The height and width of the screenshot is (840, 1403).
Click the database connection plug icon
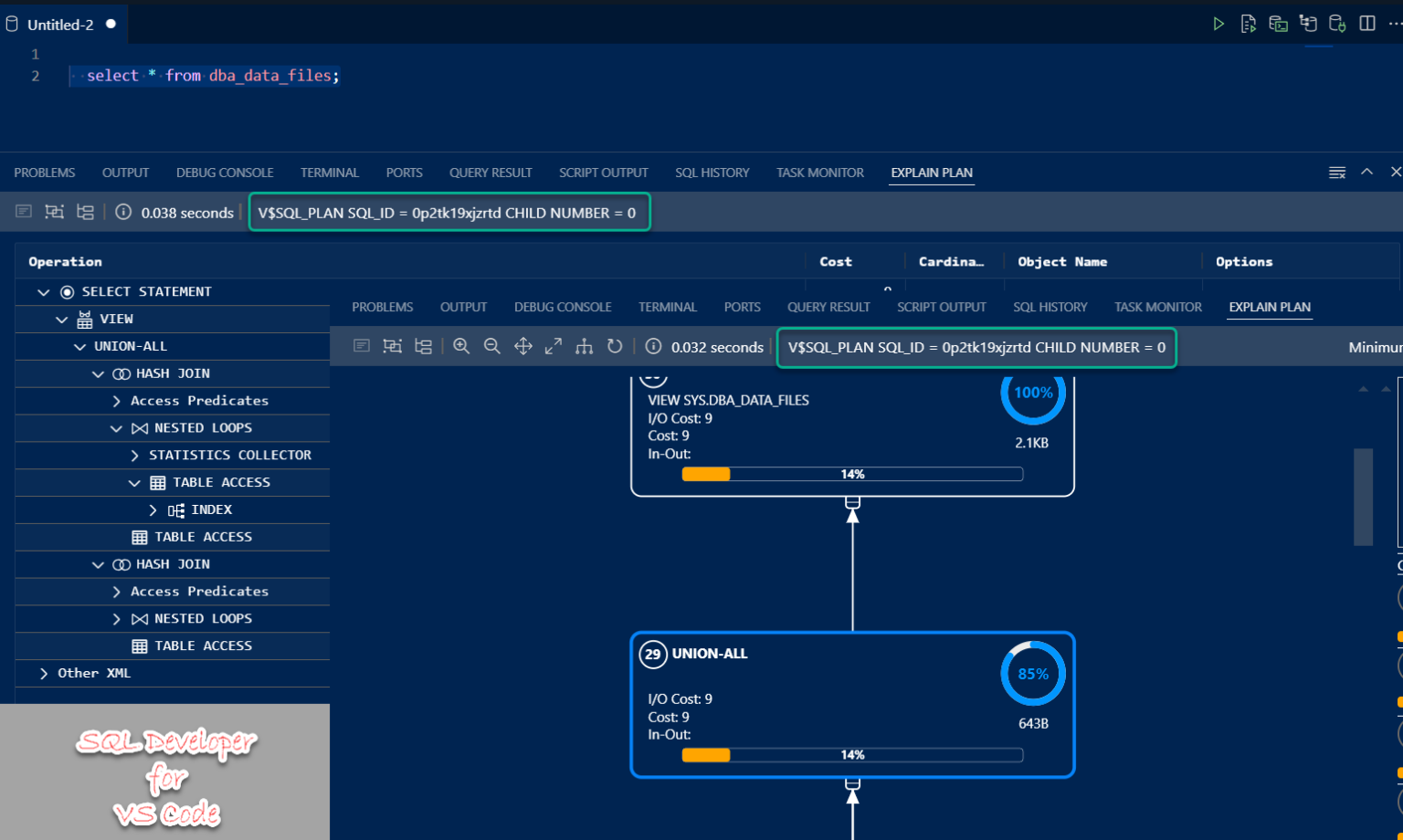[x=1337, y=24]
